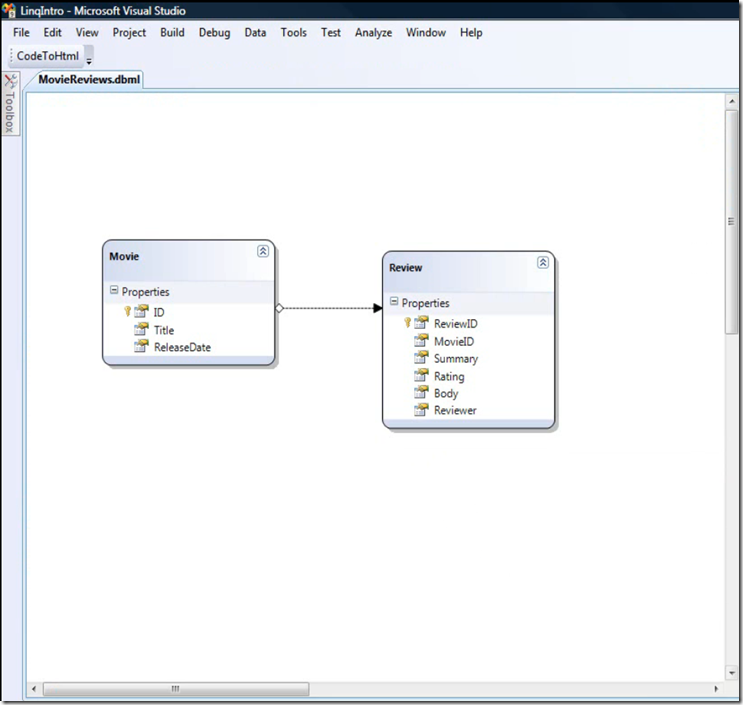This screenshot has width=743, height=705.
Task: Click the property icon next to ReleaseDate
Action: click(x=141, y=346)
